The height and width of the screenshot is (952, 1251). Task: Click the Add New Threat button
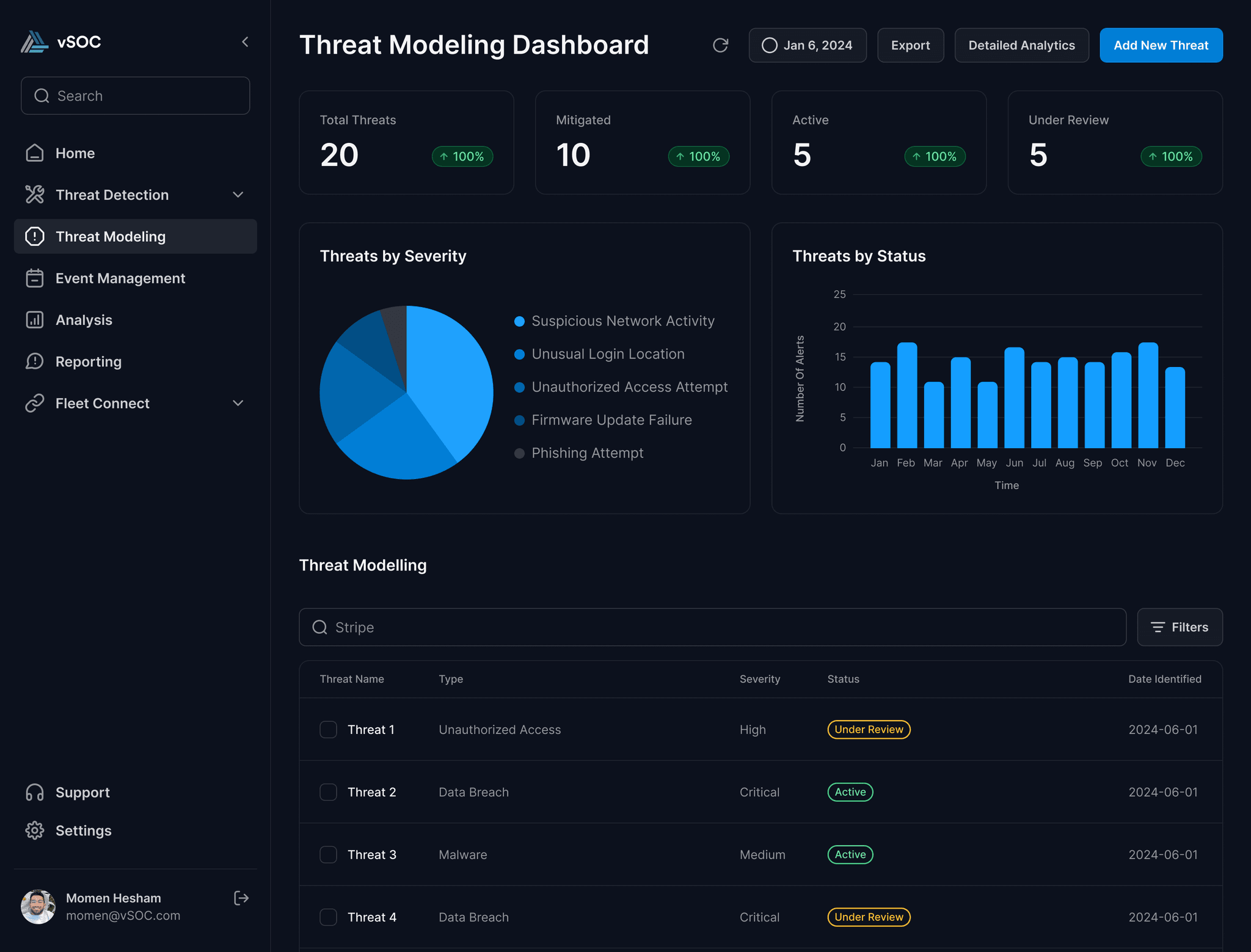click(1160, 45)
